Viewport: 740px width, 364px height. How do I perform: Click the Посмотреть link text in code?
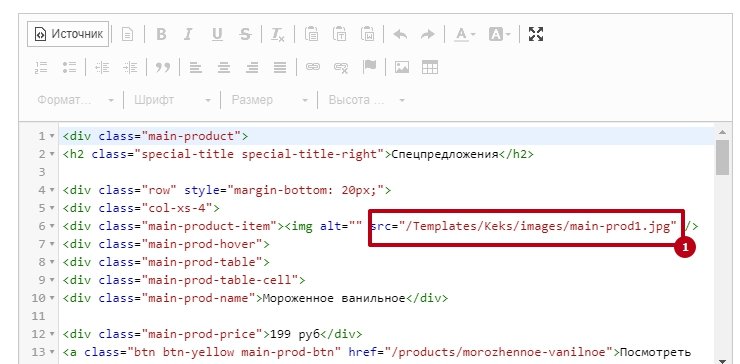[x=655, y=353]
